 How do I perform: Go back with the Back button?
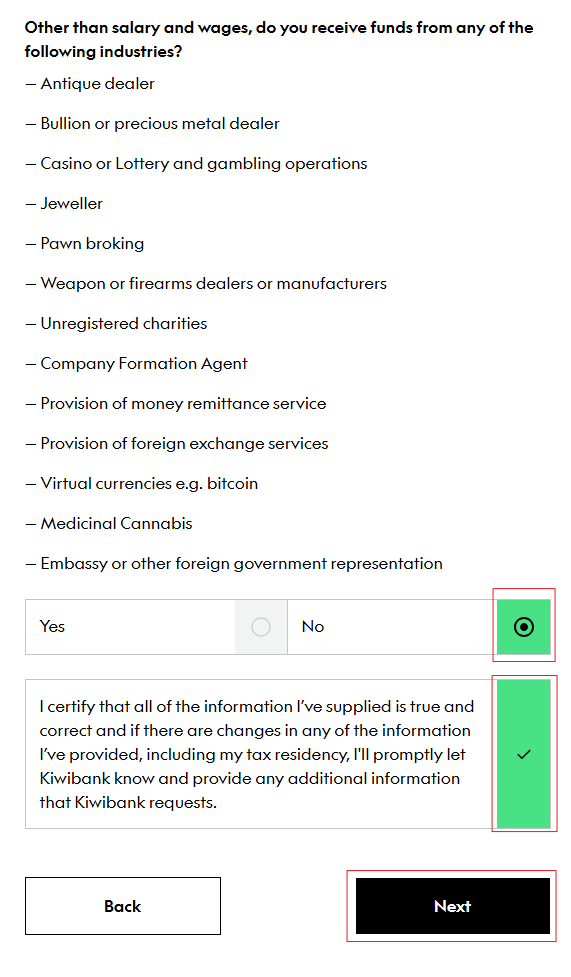[x=123, y=906]
